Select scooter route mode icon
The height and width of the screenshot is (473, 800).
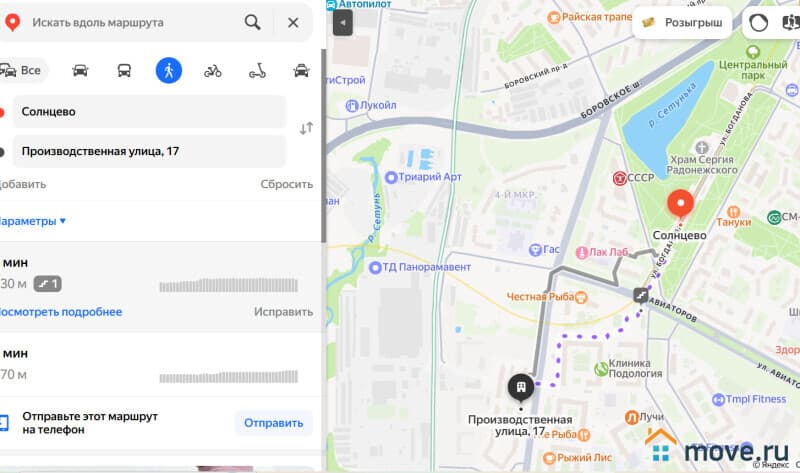click(x=257, y=71)
